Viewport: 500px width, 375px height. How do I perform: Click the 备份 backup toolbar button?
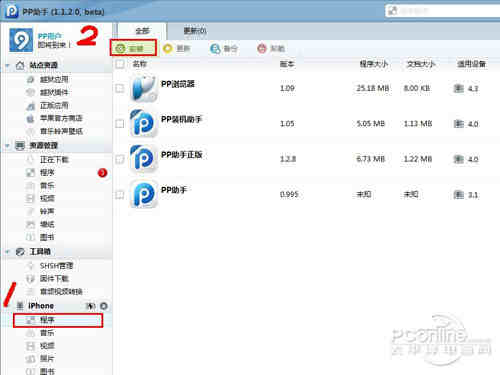[224, 48]
